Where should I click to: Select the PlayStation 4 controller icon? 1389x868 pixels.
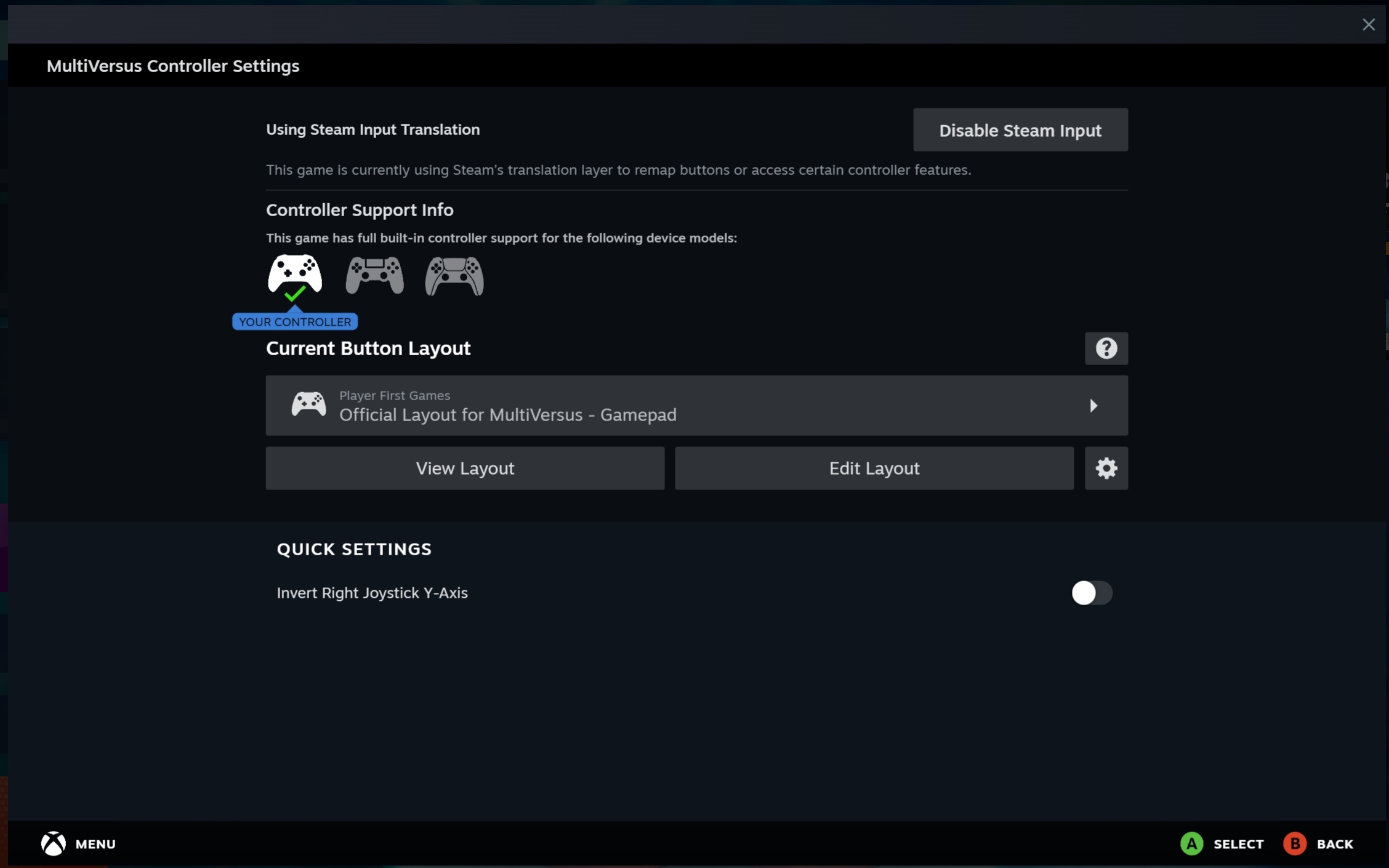[x=374, y=275]
